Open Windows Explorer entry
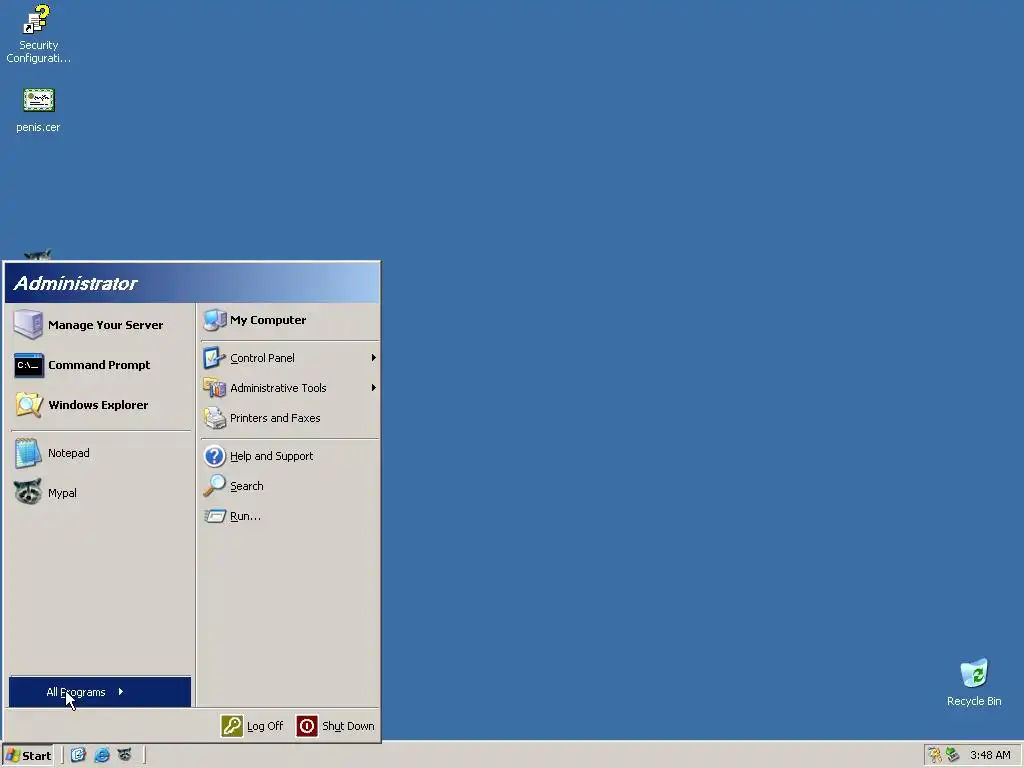The width and height of the screenshot is (1024, 768). click(x=101, y=405)
